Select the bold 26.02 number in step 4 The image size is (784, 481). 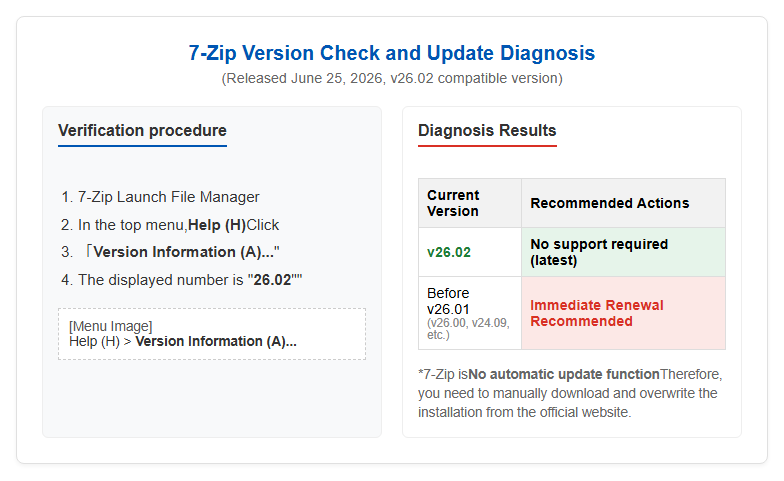272,280
